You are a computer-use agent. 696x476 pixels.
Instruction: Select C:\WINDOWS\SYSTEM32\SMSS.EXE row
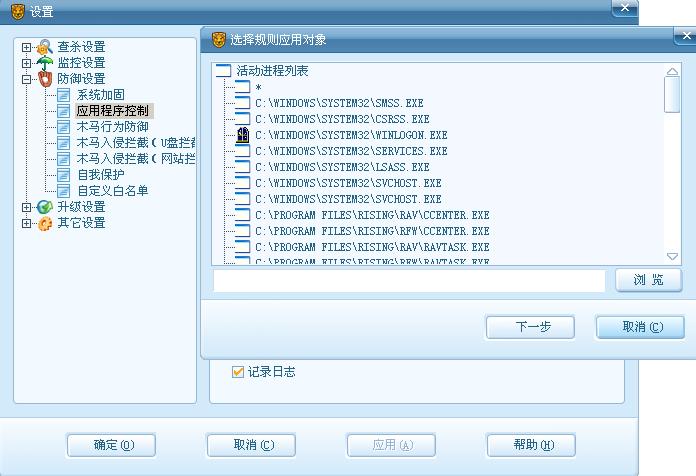point(339,103)
